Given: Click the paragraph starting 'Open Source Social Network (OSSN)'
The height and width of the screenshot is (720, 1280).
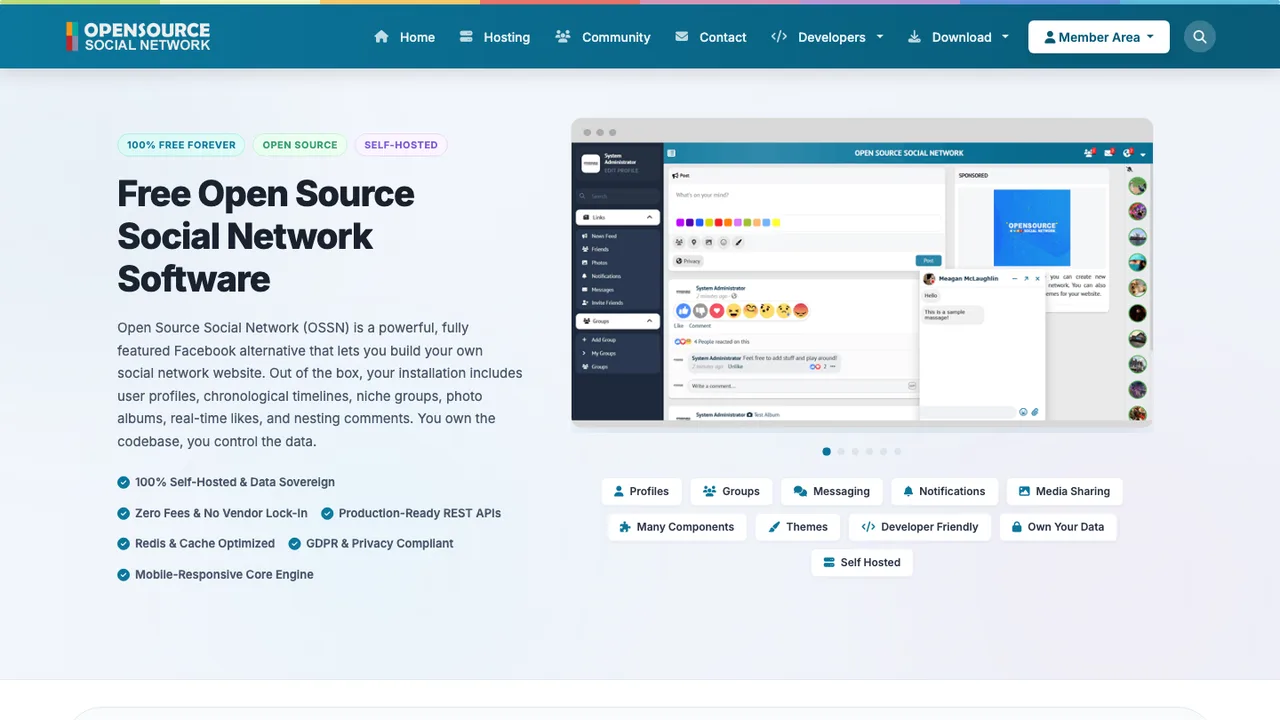Looking at the screenshot, I should pyautogui.click(x=320, y=384).
